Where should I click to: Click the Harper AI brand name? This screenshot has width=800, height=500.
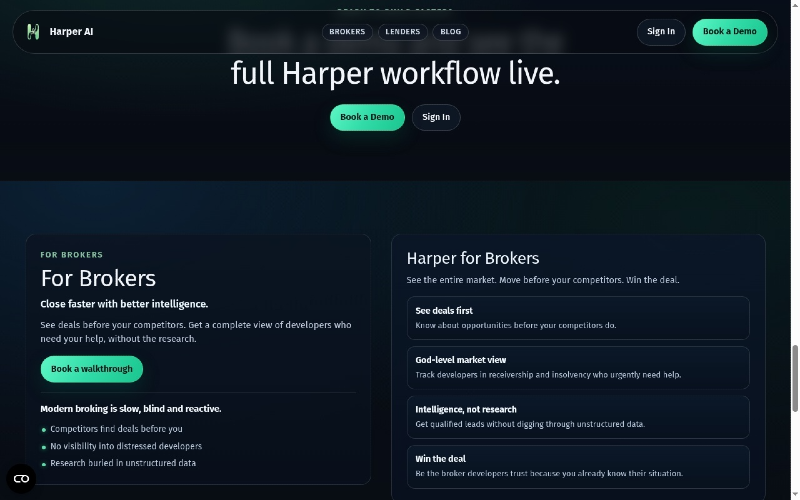(x=71, y=32)
